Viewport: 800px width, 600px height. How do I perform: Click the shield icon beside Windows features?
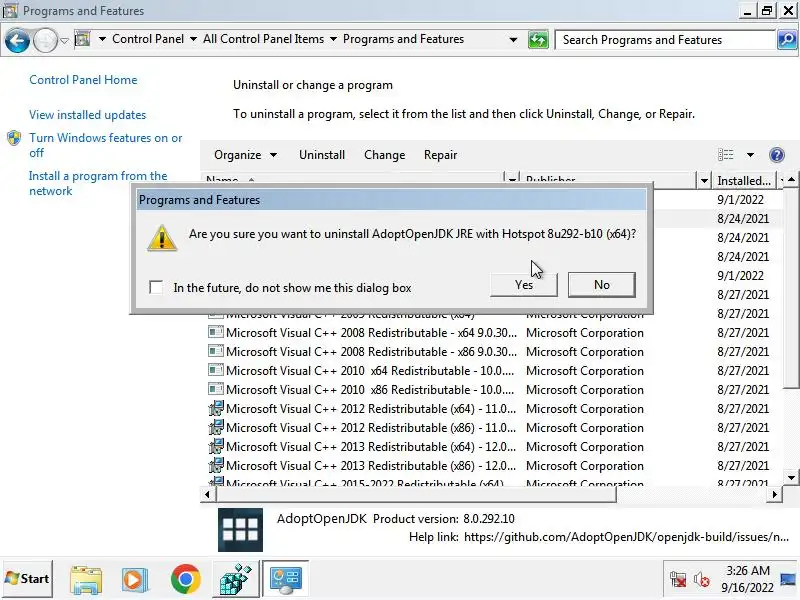tap(14, 138)
